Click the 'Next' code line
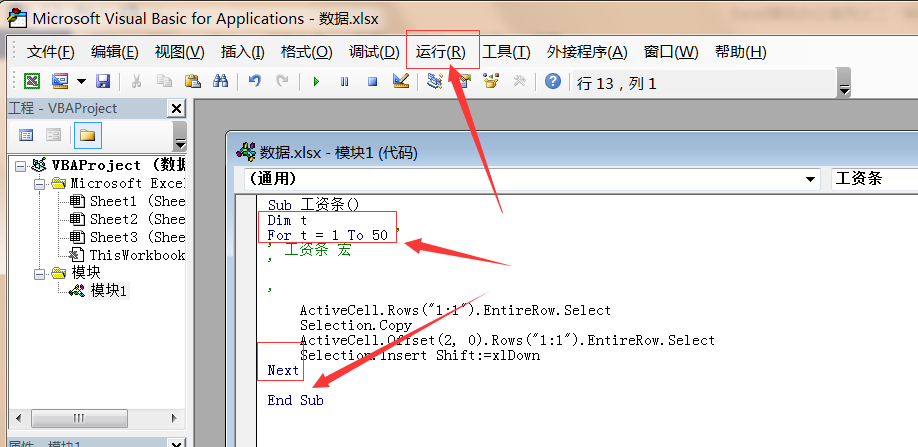 point(283,370)
